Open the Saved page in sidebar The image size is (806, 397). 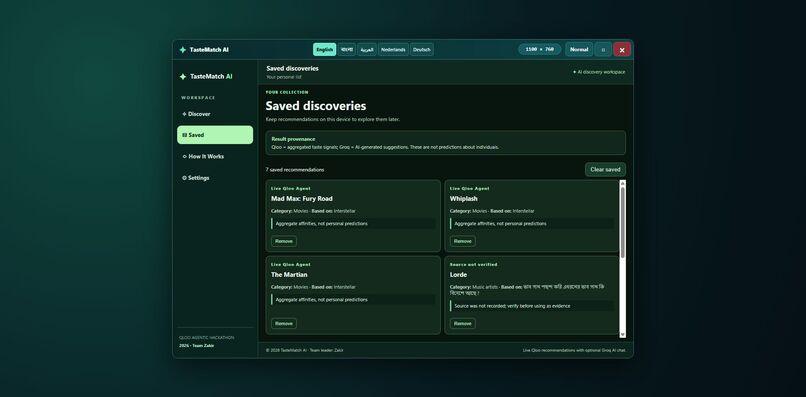[x=215, y=135]
